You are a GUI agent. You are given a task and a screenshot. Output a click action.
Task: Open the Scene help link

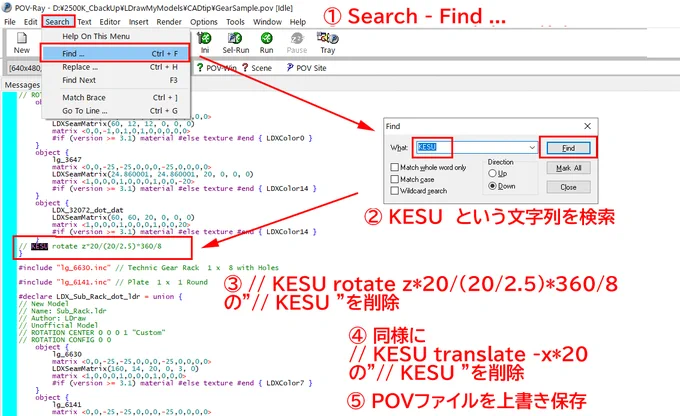click(257, 68)
